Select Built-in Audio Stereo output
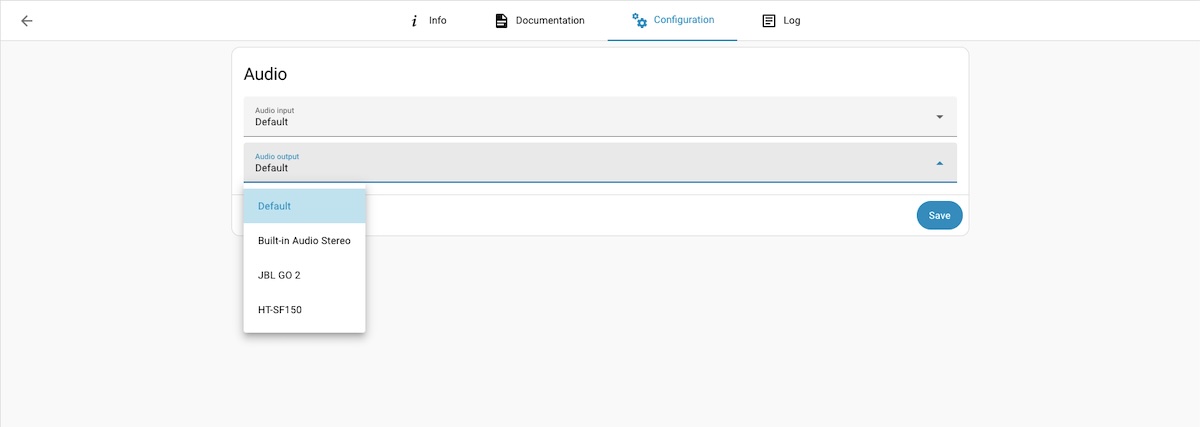This screenshot has width=1200, height=427. tap(304, 241)
